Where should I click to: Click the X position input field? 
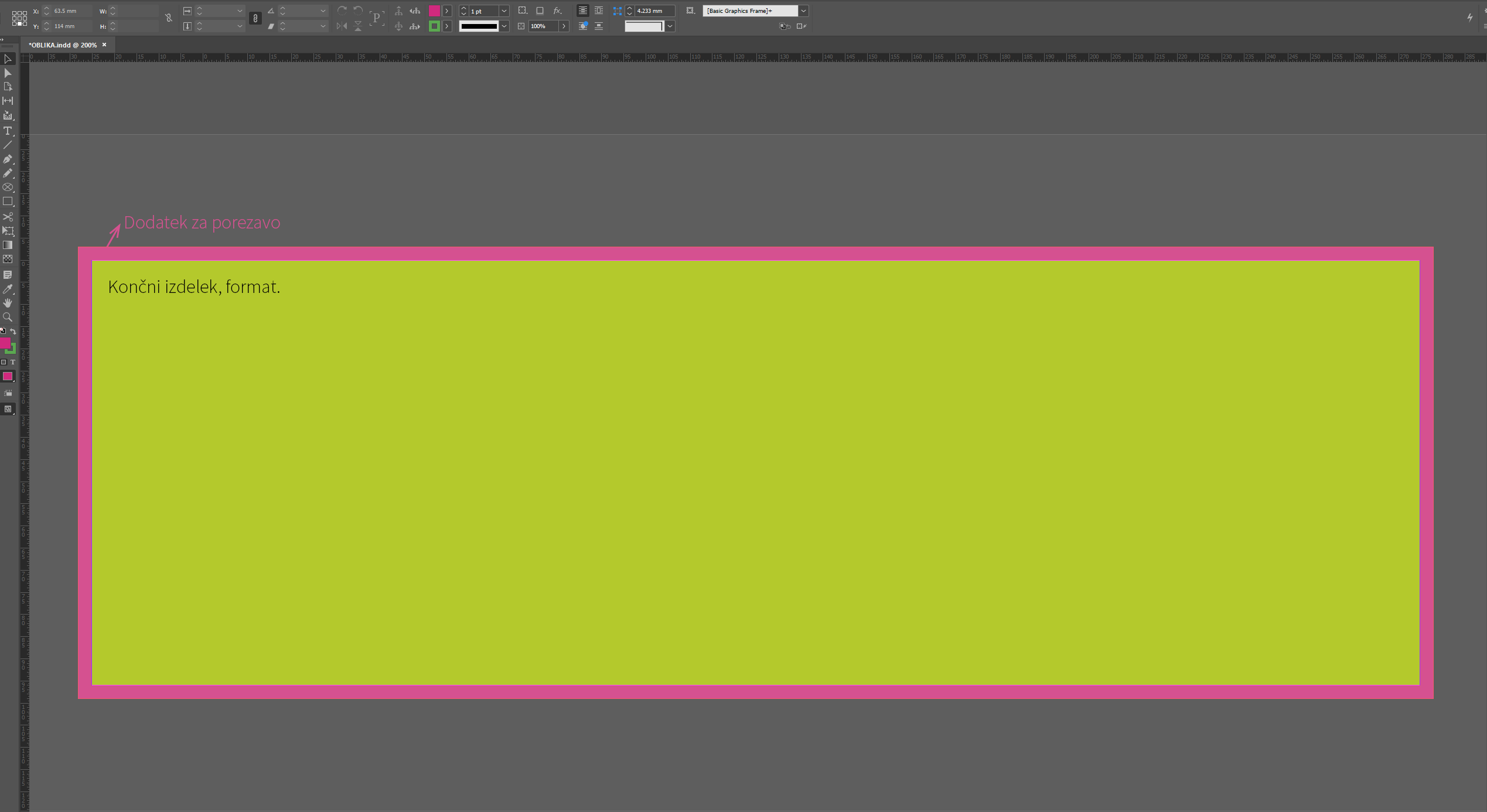point(71,11)
